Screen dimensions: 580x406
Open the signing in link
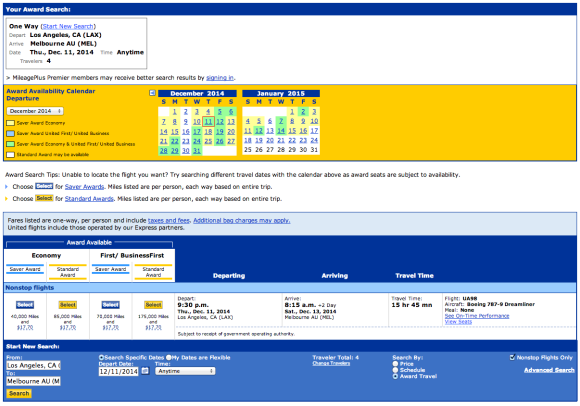(x=220, y=78)
